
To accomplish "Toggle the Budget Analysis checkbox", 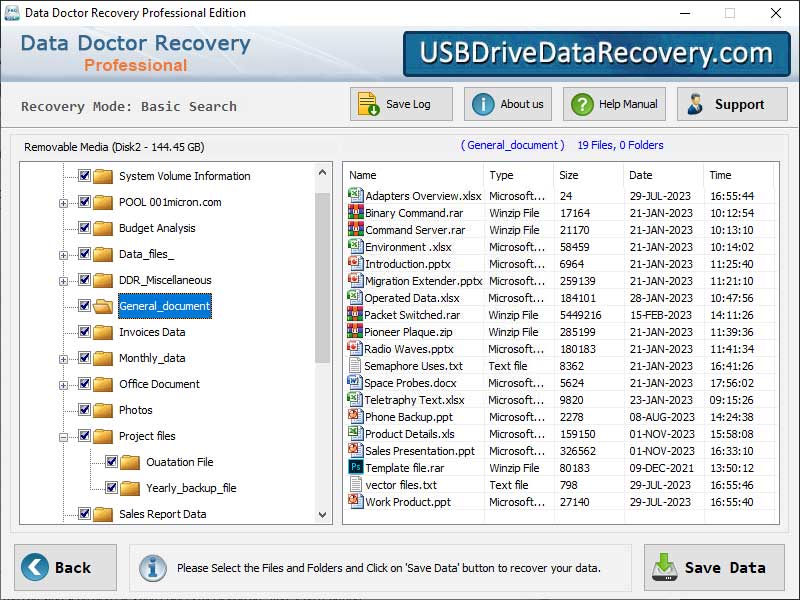I will point(85,227).
